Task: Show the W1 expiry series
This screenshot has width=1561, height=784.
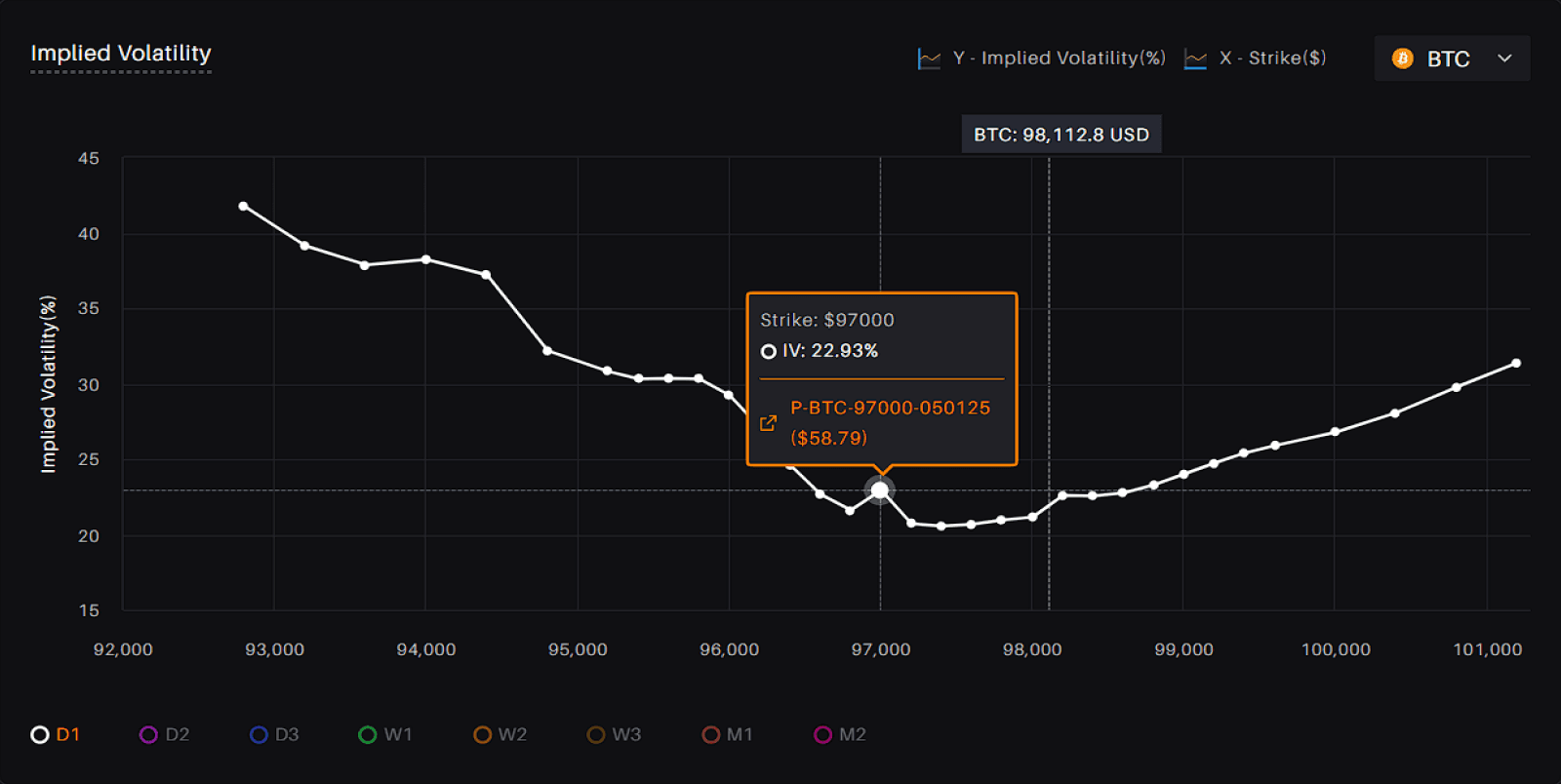Action: 385,734
